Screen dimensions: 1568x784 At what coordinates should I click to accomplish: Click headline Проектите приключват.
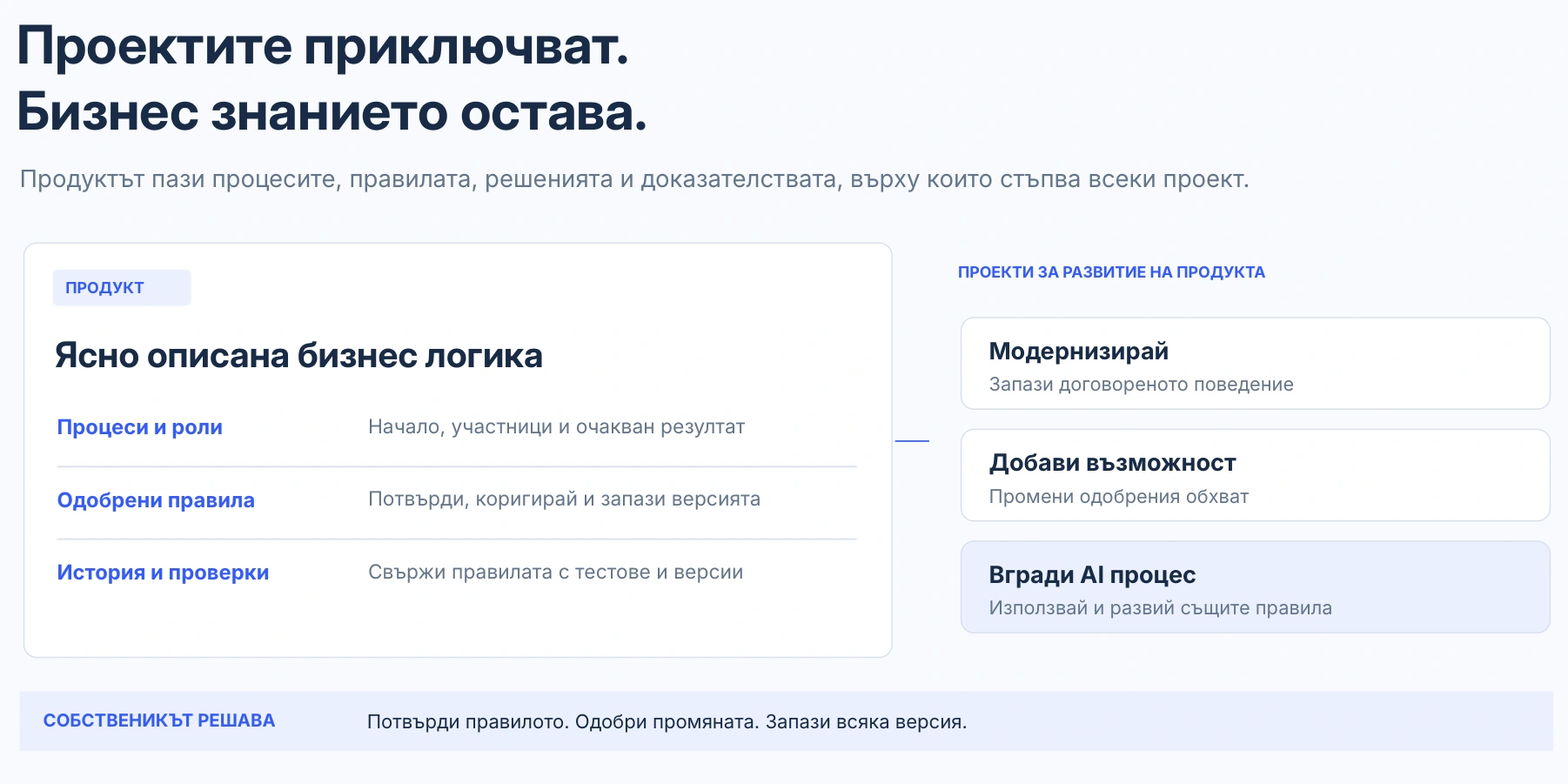click(x=323, y=46)
